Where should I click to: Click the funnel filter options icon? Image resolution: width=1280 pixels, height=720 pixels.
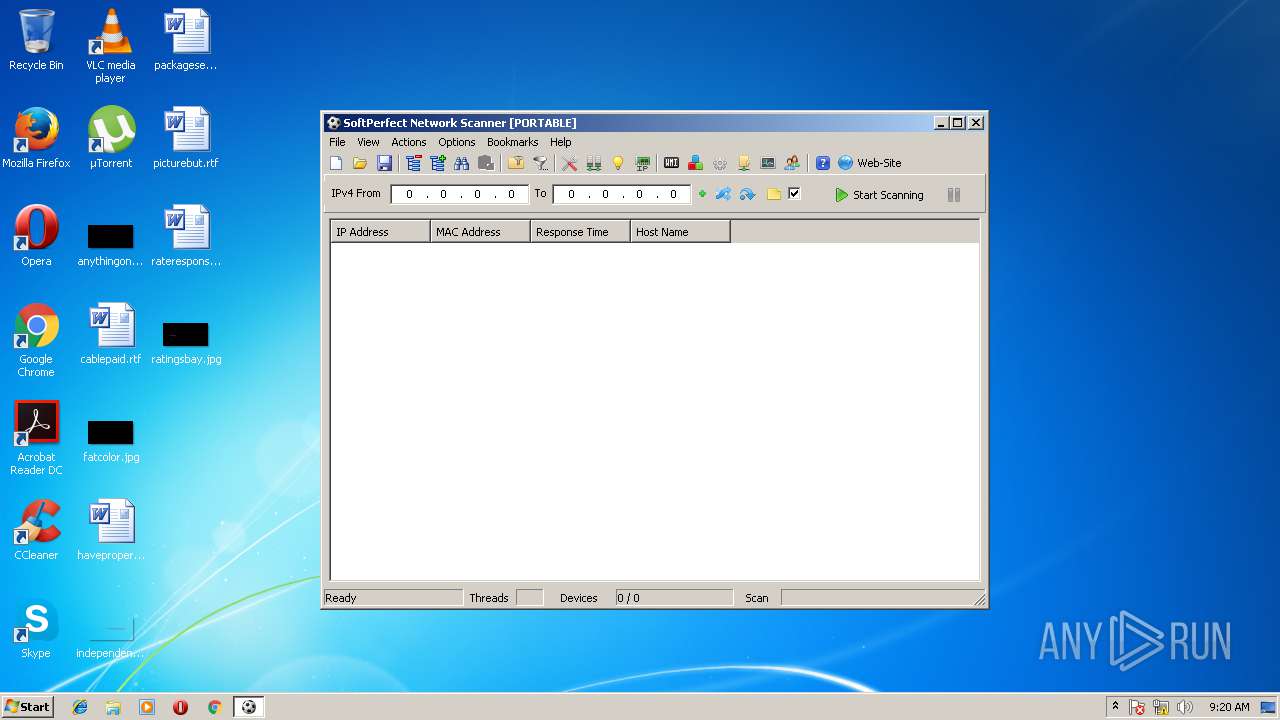[x=540, y=163]
